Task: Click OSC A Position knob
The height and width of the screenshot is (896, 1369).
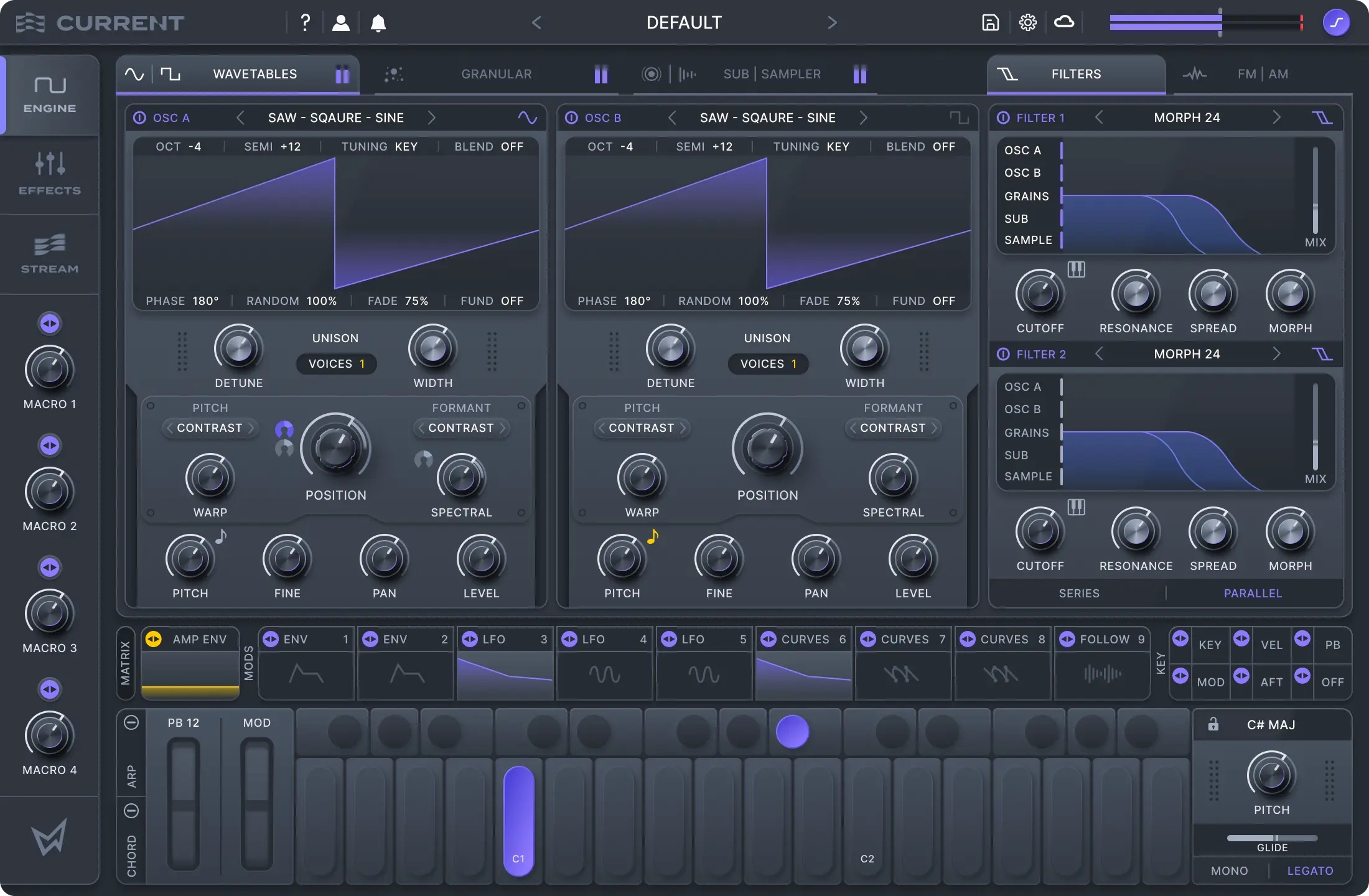Action: [x=336, y=447]
